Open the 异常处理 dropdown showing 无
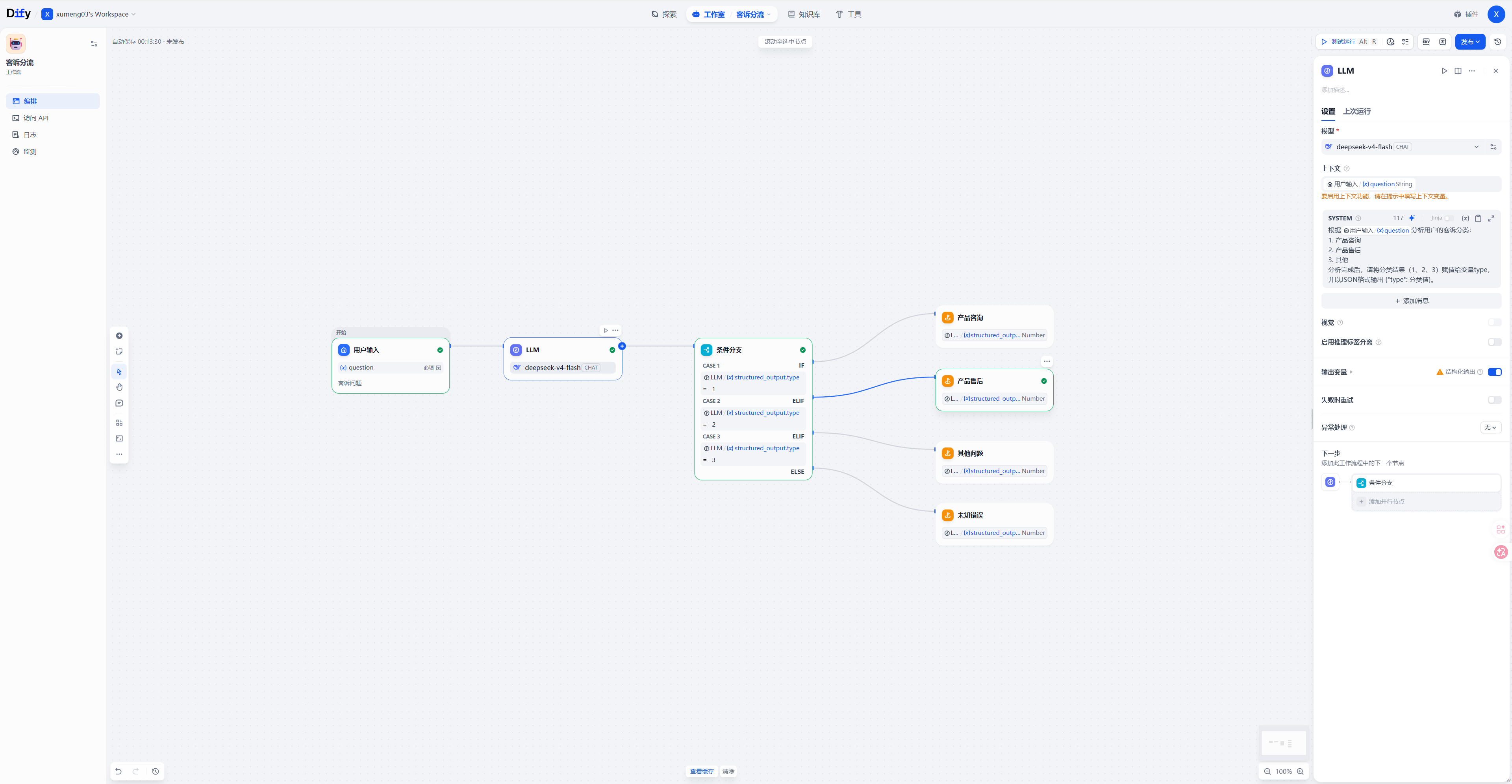The height and width of the screenshot is (784, 1512). click(x=1490, y=428)
